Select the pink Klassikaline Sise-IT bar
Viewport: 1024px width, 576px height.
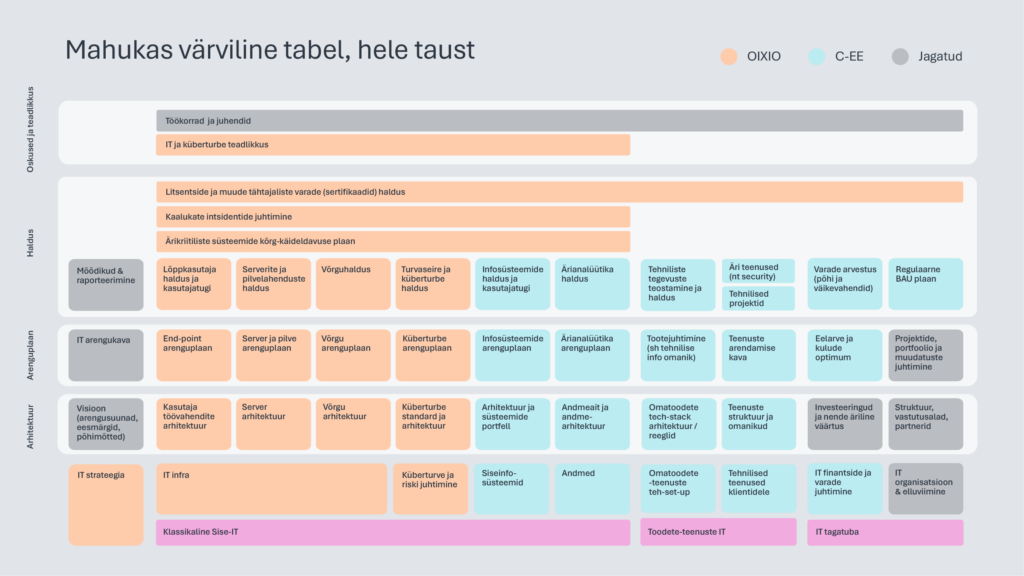pos(393,532)
